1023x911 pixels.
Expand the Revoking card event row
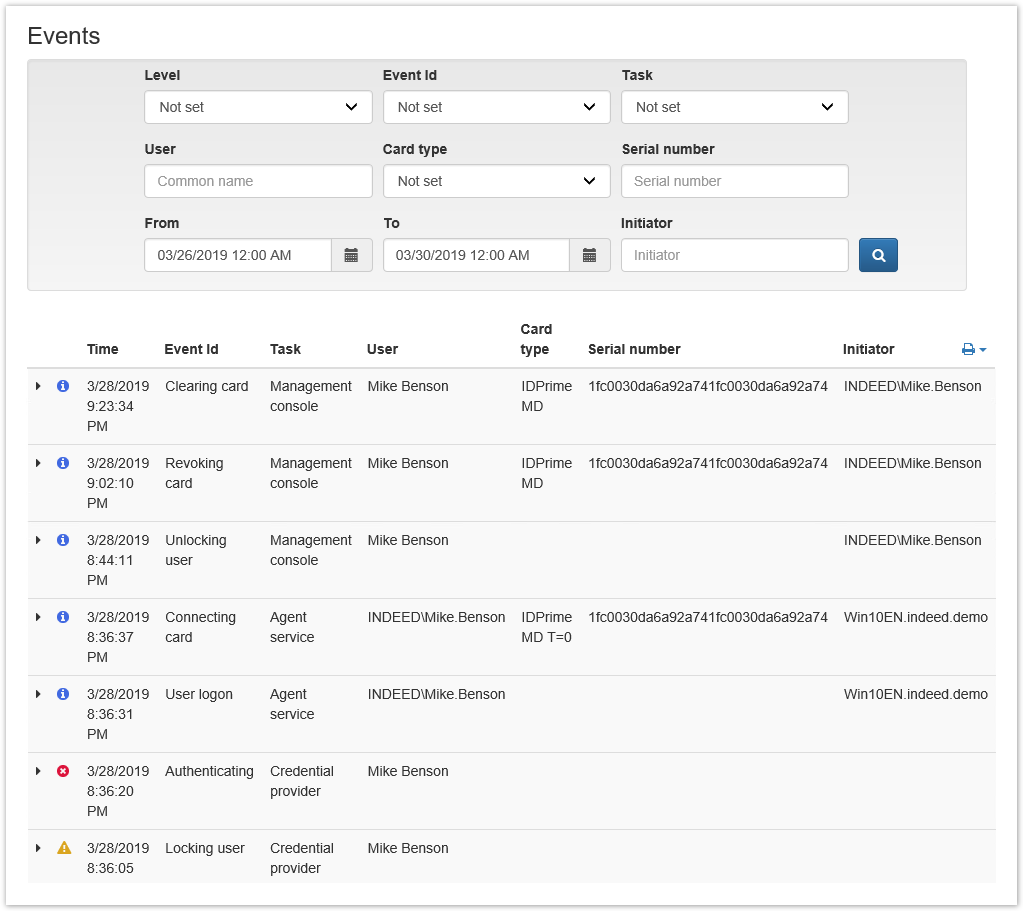38,463
